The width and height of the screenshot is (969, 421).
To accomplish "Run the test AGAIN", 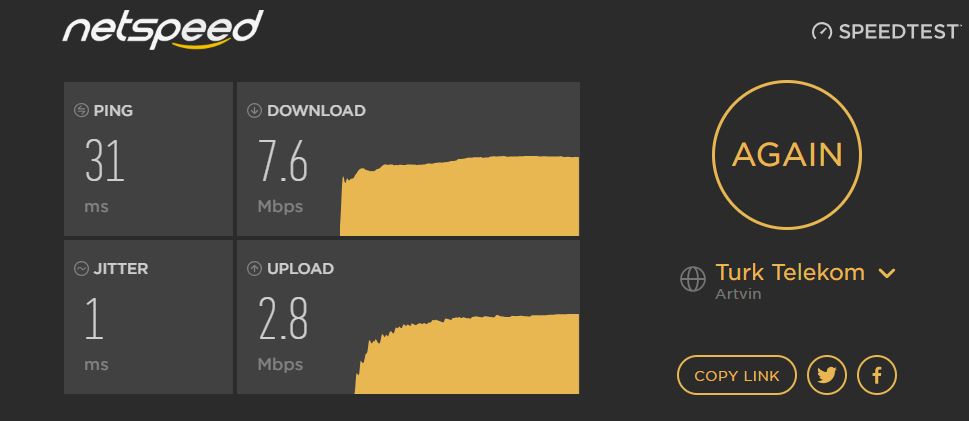I will [x=787, y=155].
